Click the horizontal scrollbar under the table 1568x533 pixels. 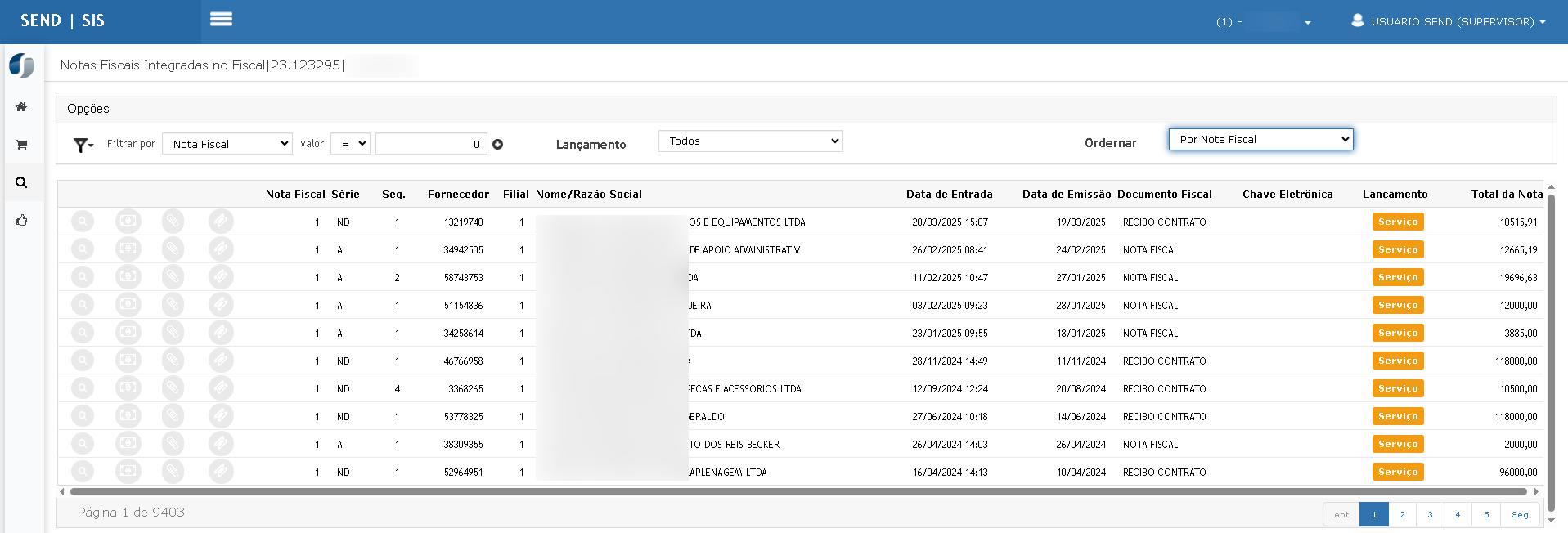797,492
